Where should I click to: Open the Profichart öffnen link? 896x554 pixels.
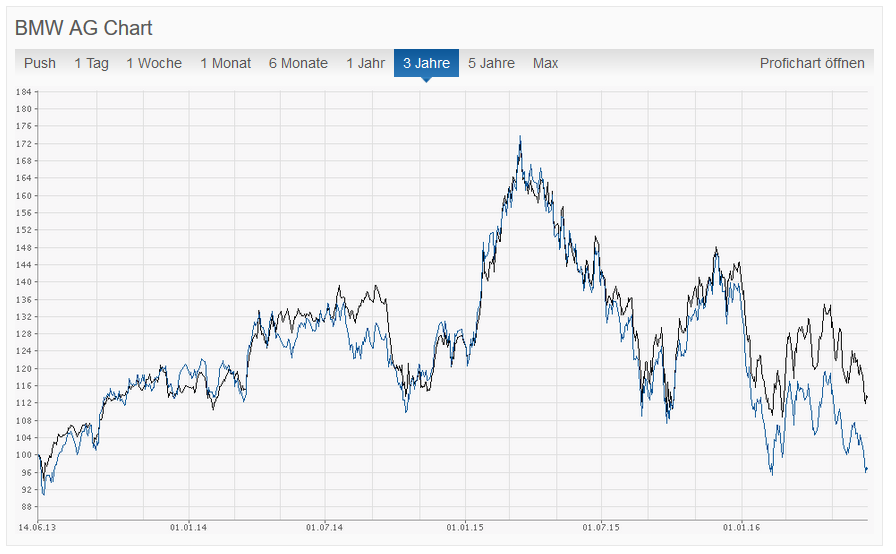(x=812, y=63)
